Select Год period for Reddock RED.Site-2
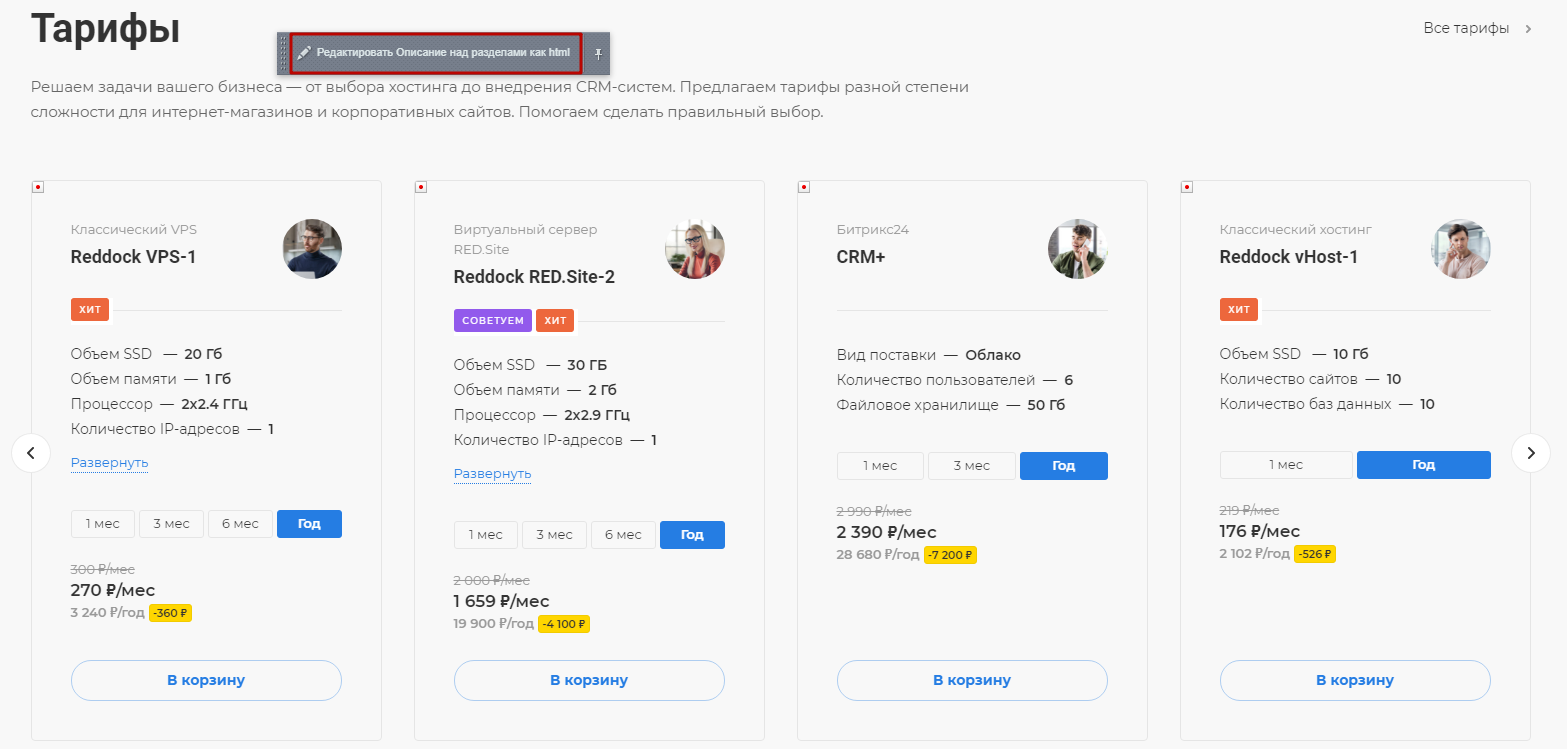This screenshot has width=1567, height=749. 692,535
